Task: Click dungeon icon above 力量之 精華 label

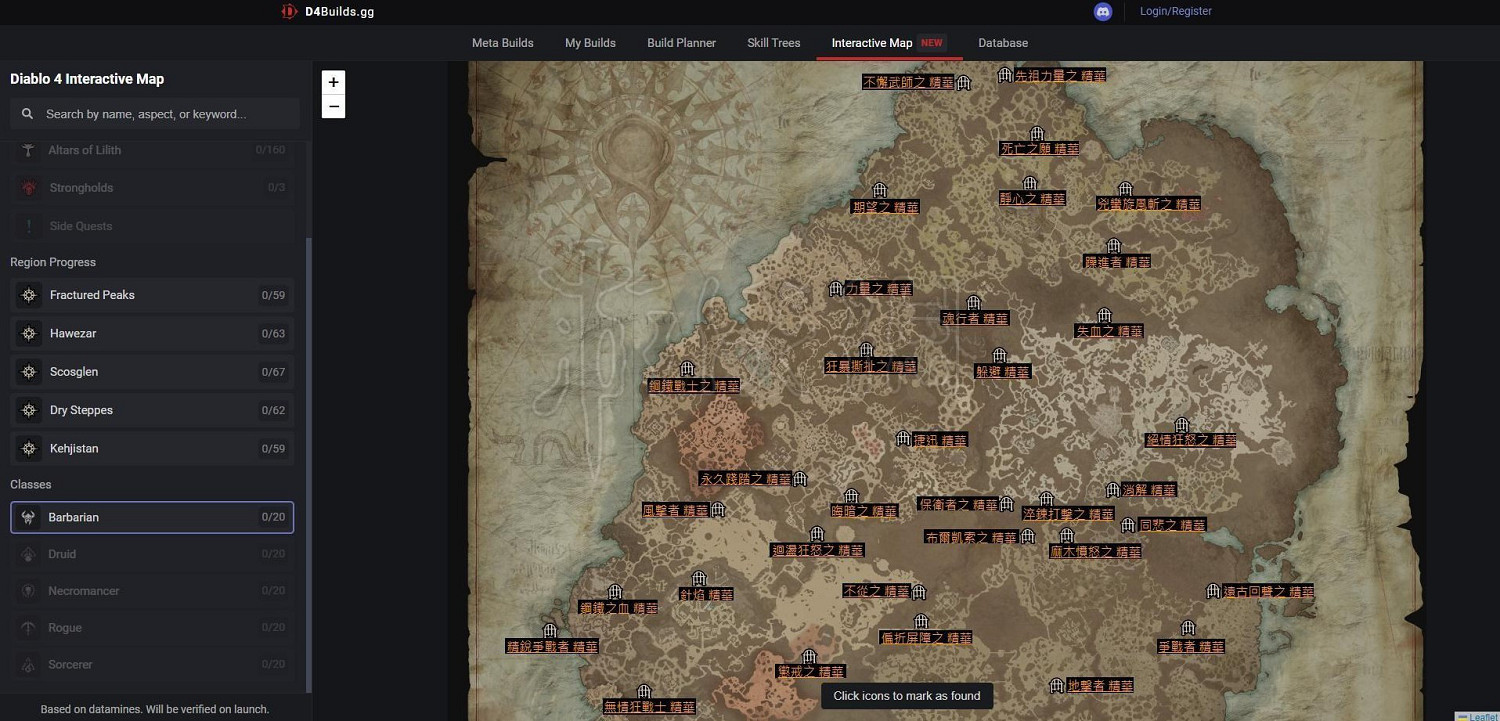Action: 836,289
